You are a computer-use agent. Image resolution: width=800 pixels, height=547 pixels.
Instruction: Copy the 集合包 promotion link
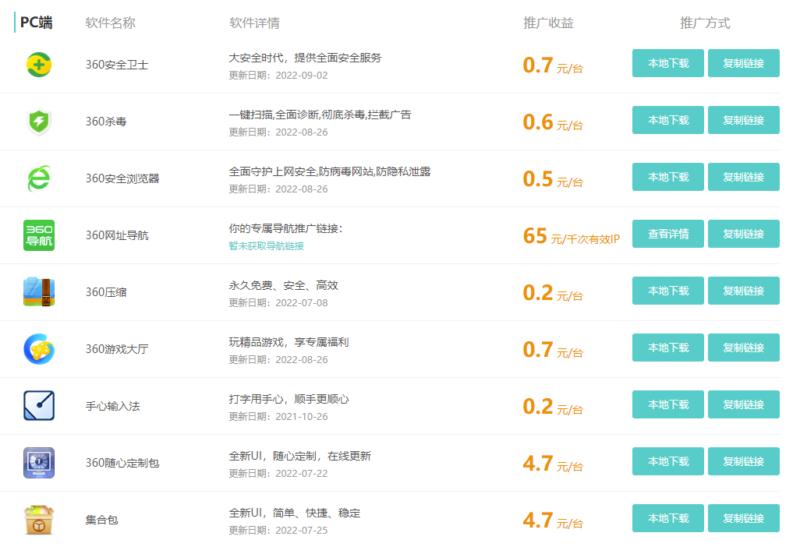pos(743,518)
